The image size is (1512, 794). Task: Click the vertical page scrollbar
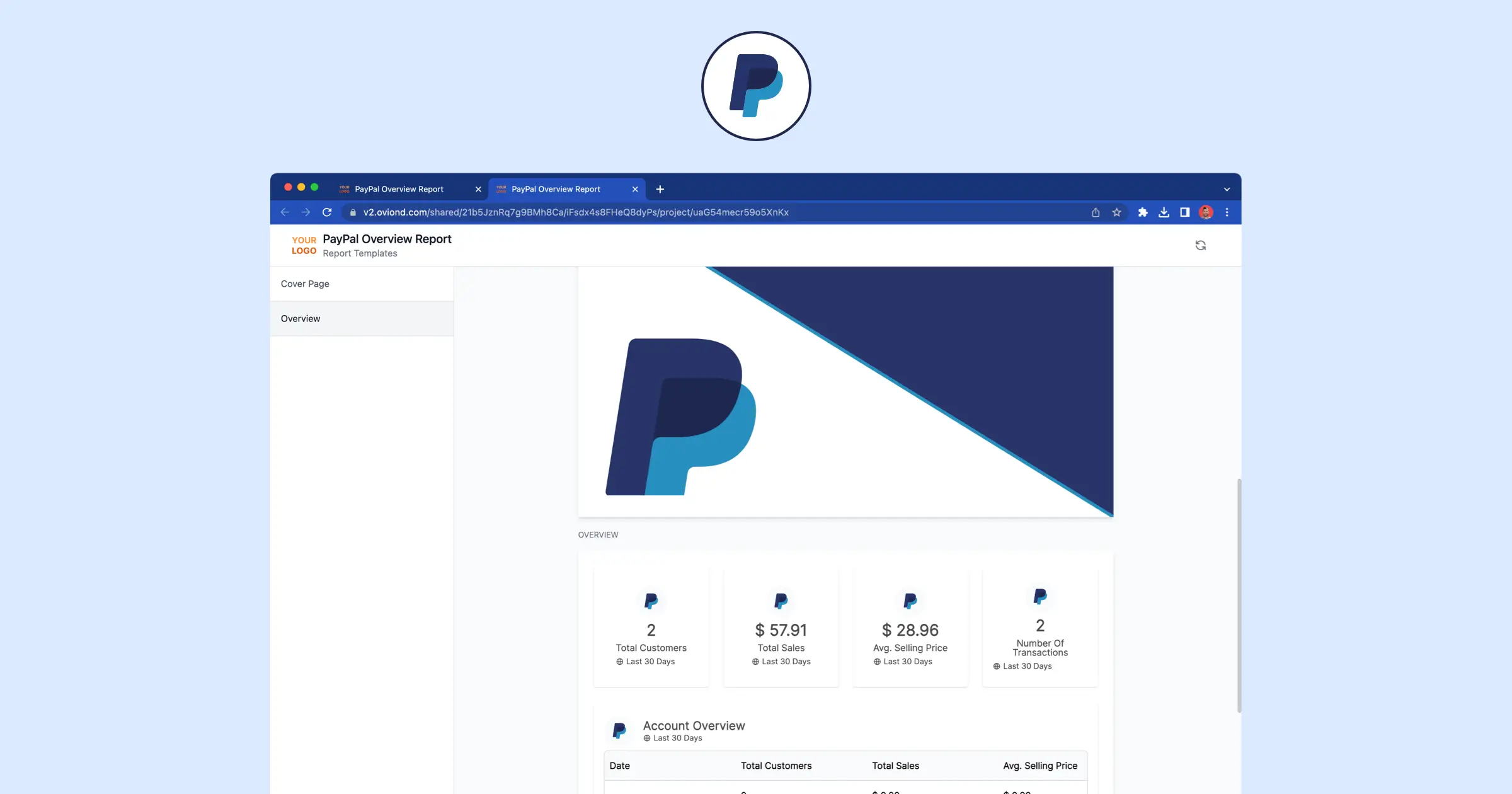[1239, 595]
